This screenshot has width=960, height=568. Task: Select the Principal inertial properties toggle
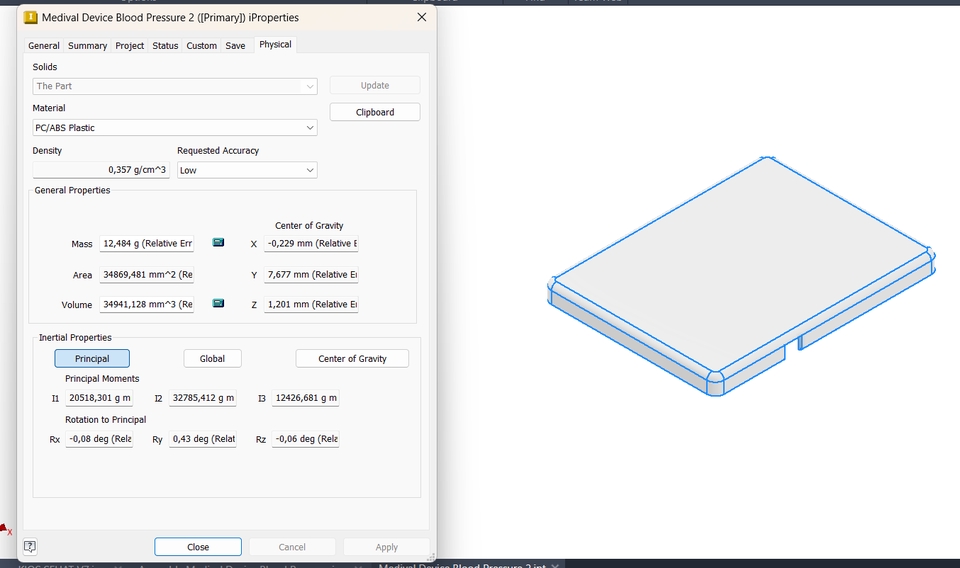coord(92,359)
